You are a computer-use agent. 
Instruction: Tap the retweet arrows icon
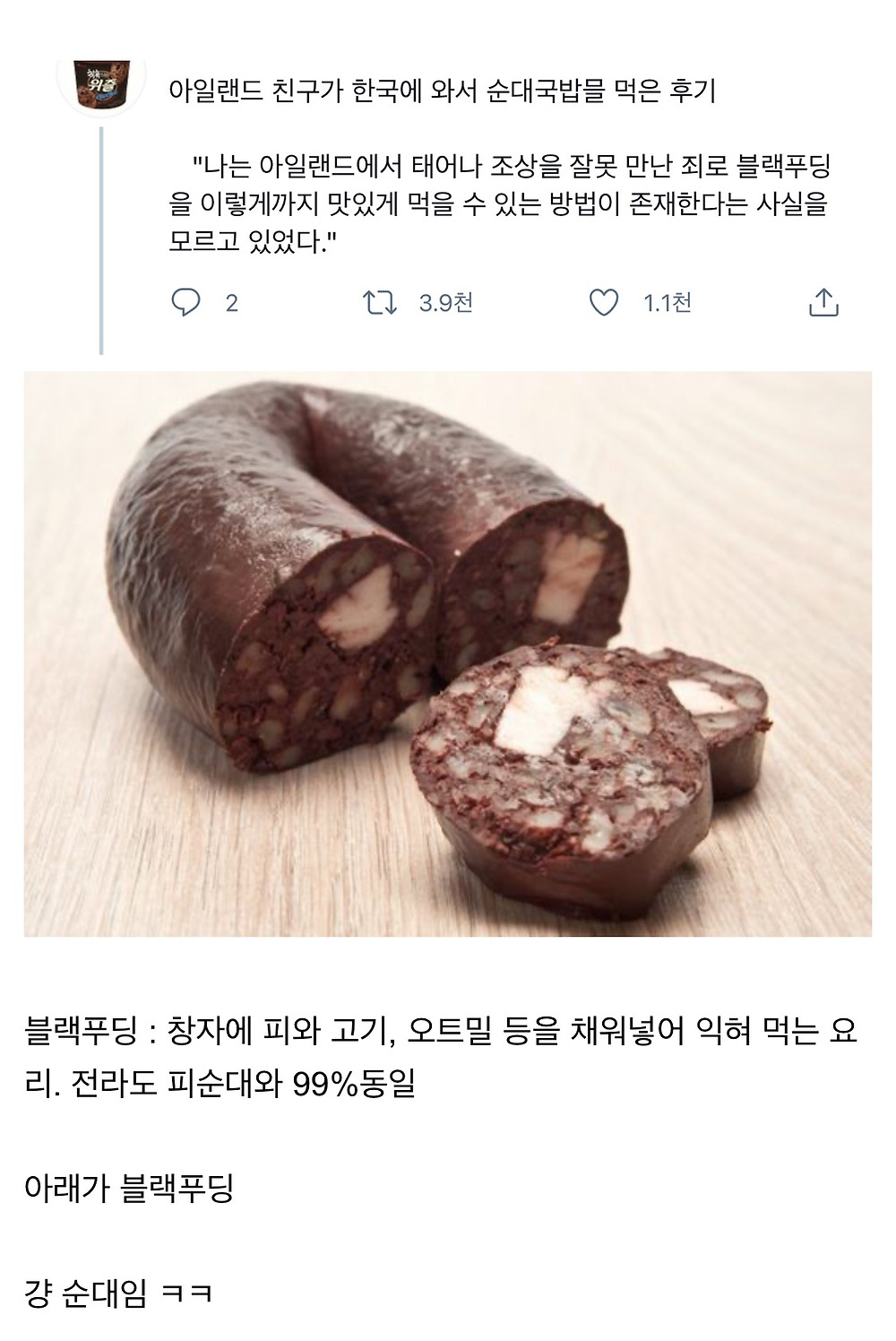(380, 303)
